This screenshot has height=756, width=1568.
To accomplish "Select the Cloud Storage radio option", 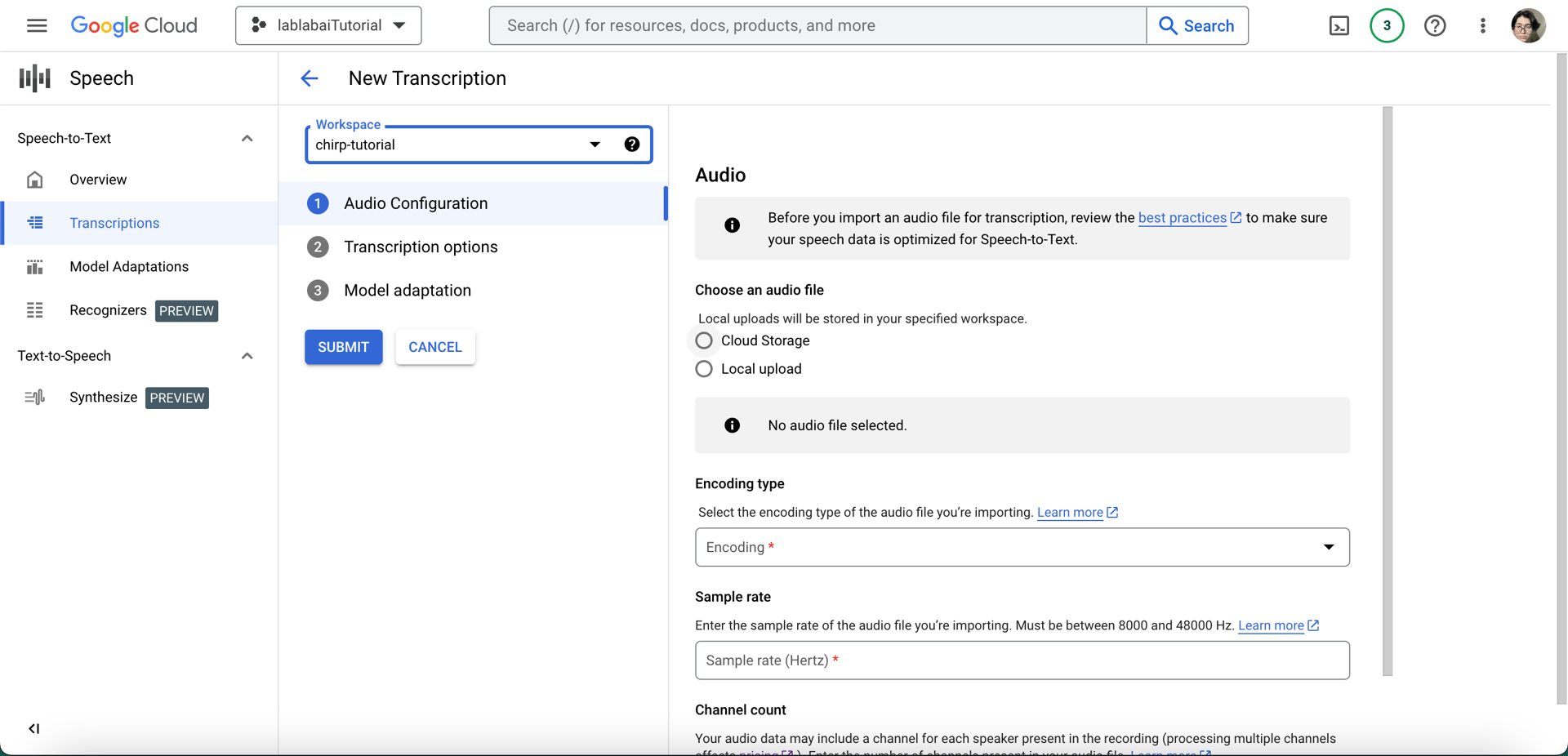I will pos(704,340).
